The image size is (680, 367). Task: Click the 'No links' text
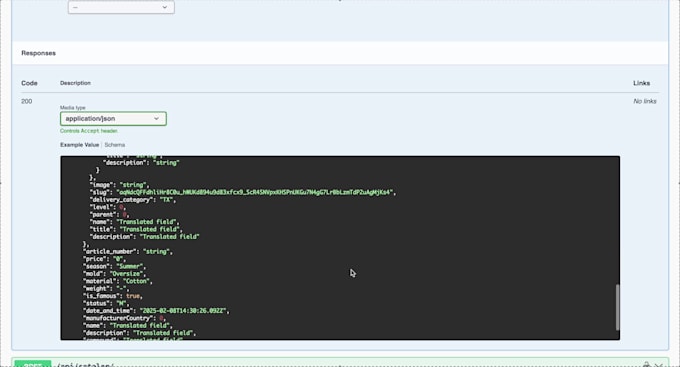click(x=645, y=101)
